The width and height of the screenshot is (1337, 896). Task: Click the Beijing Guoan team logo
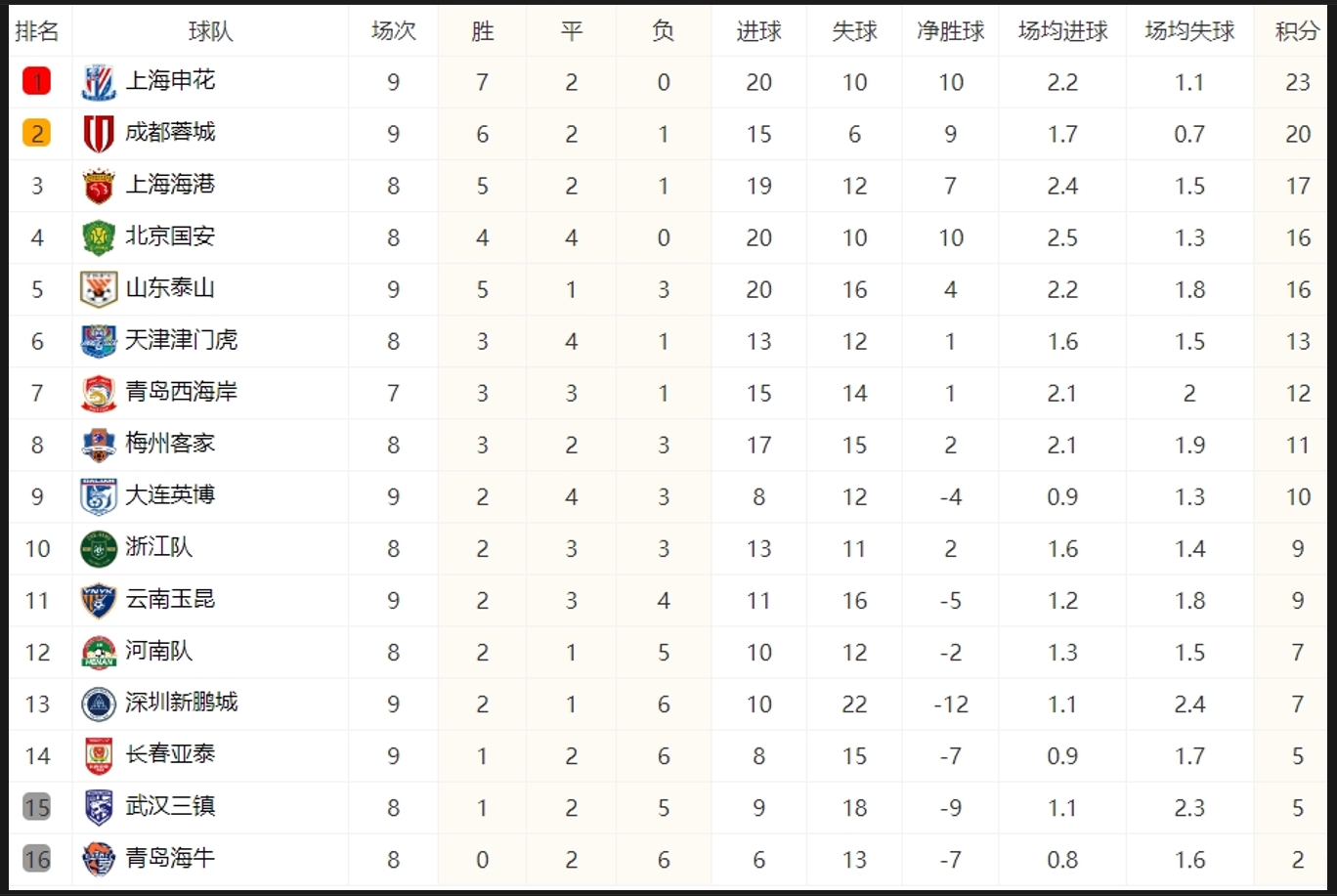(x=99, y=238)
